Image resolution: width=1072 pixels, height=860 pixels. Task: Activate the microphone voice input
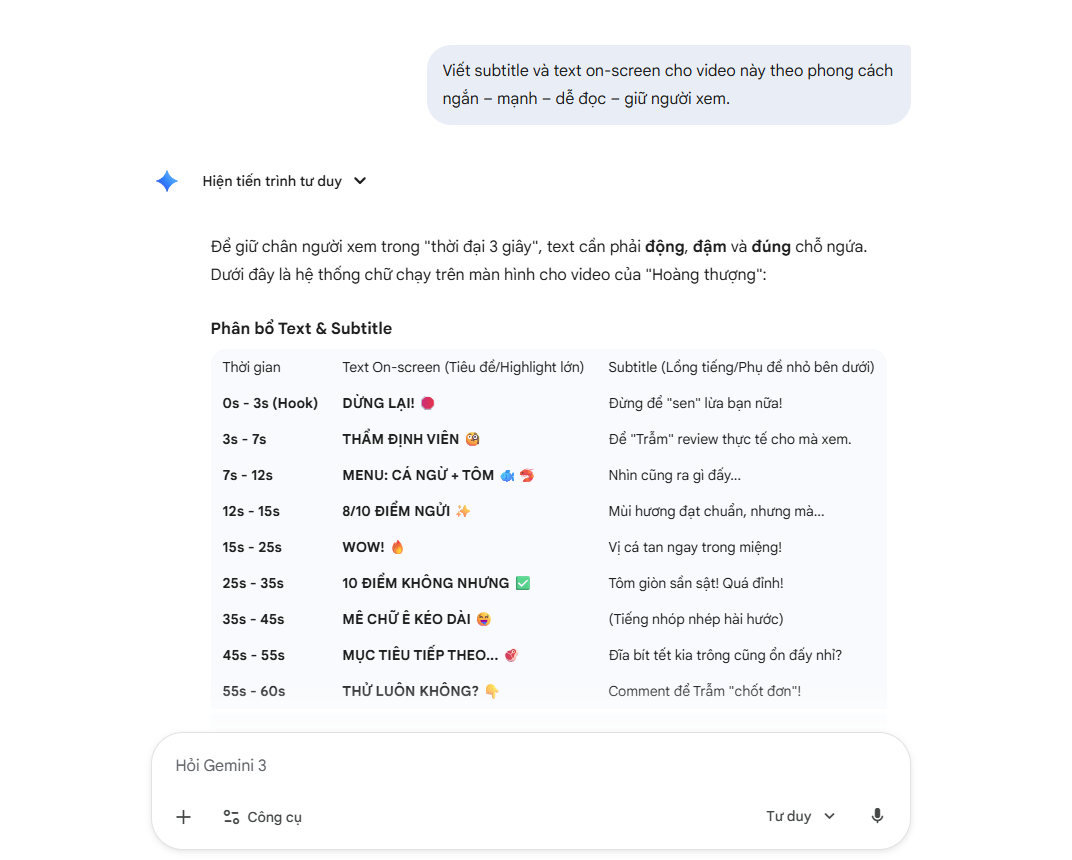point(877,816)
